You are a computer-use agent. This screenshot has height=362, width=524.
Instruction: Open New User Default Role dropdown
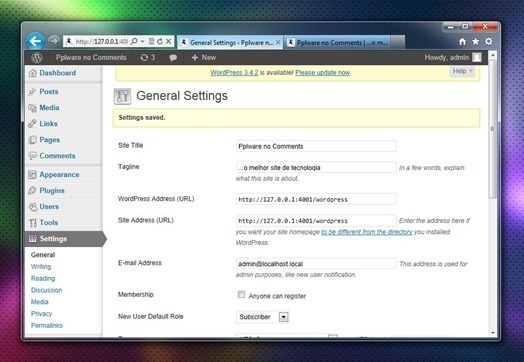click(283, 317)
